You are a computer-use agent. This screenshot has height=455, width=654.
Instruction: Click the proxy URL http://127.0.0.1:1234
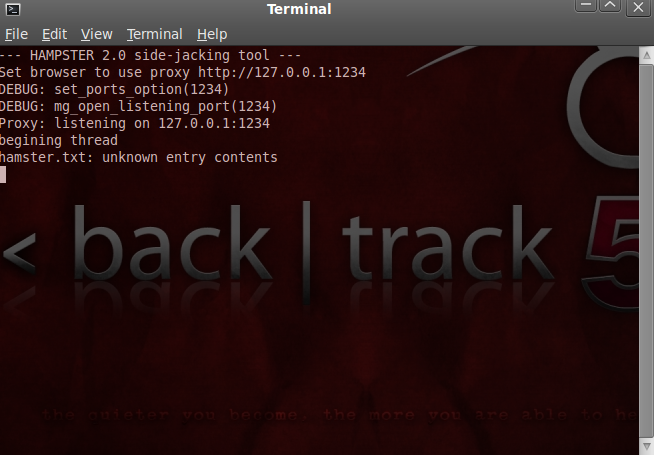click(282, 72)
